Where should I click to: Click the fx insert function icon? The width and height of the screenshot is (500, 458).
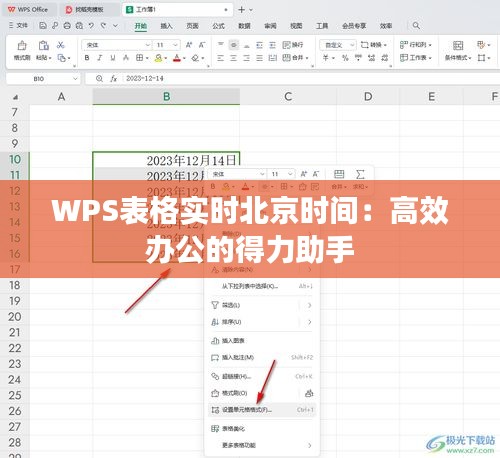[114, 79]
